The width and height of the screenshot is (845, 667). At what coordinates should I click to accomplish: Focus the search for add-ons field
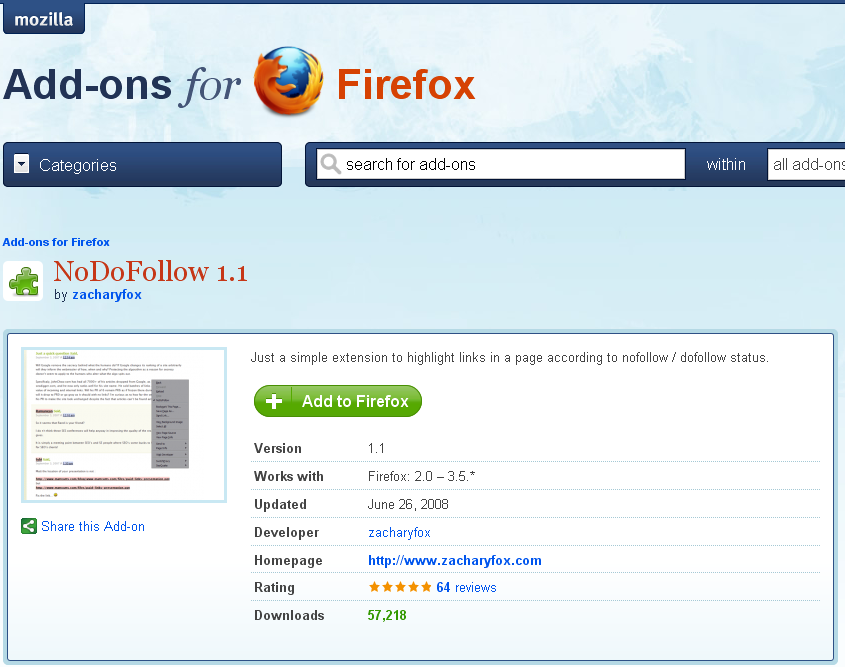[x=501, y=164]
